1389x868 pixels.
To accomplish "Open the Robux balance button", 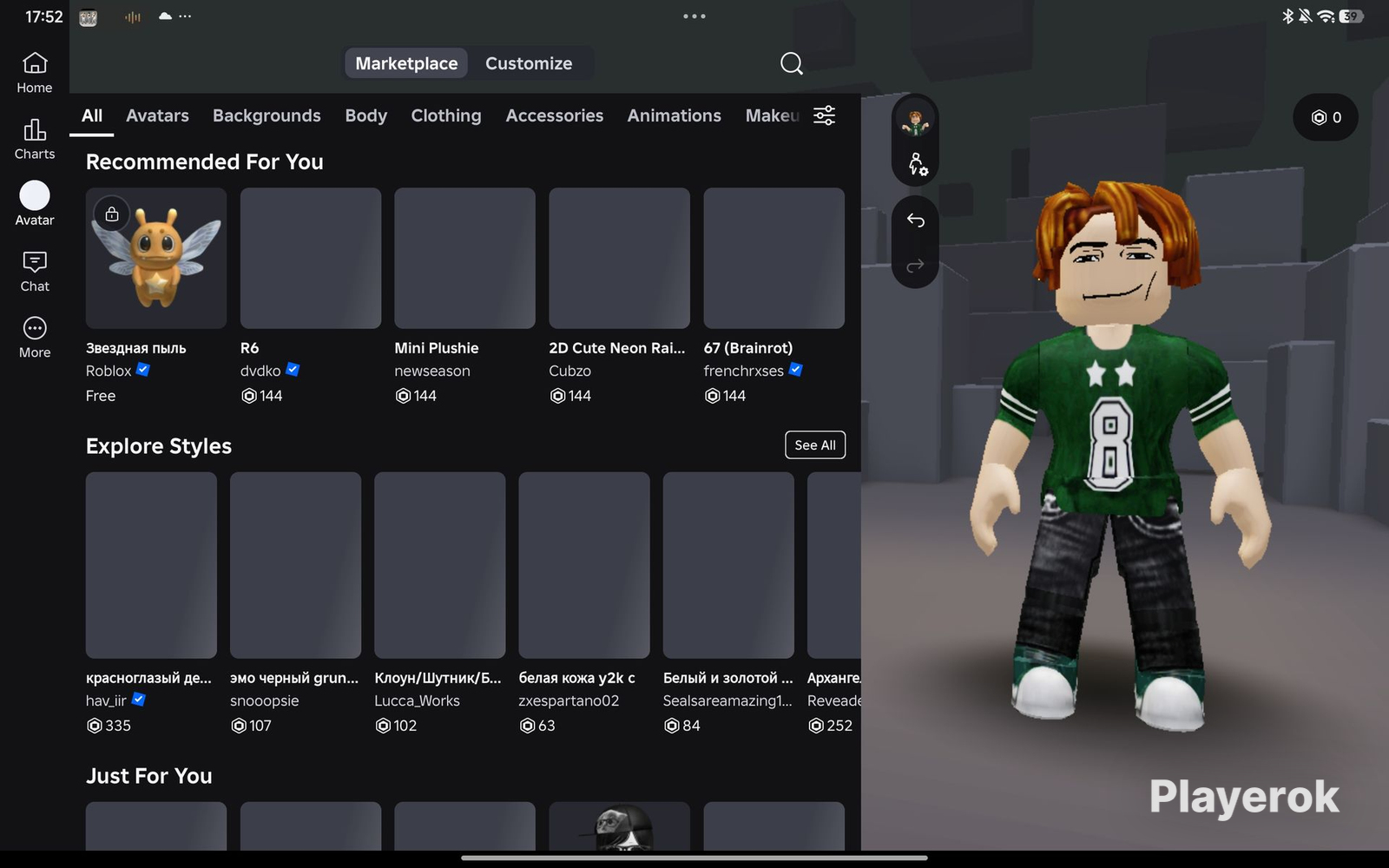I will click(1326, 117).
